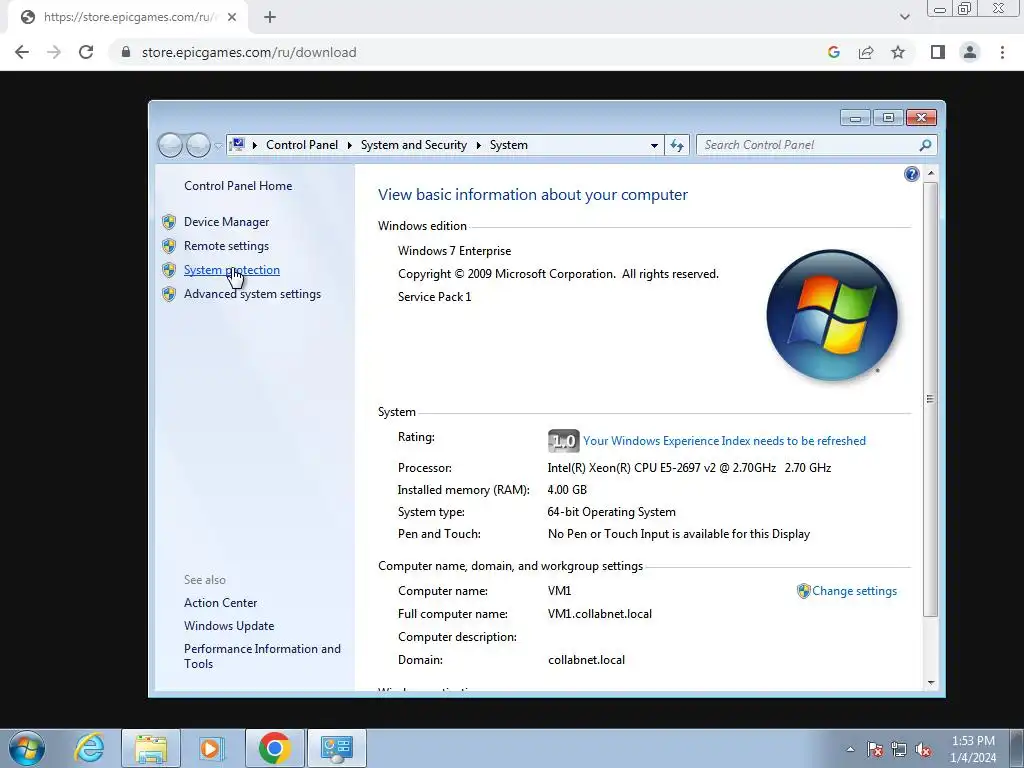Expand arrow after Control Panel breadcrumb

pos(349,145)
